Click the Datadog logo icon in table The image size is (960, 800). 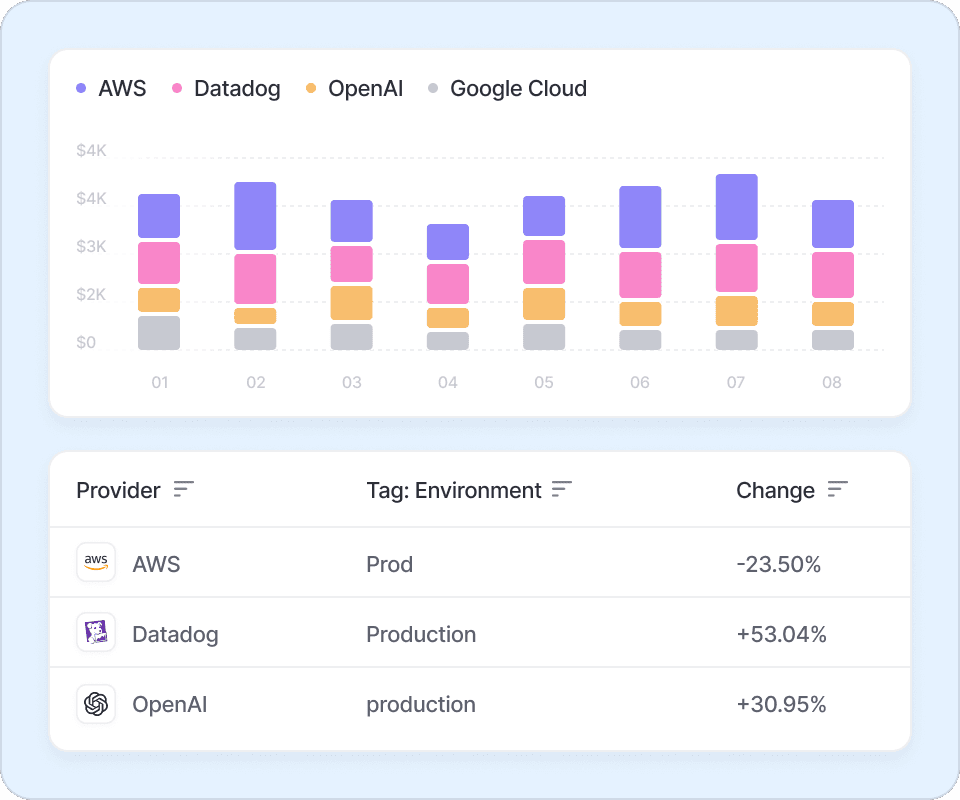[96, 633]
